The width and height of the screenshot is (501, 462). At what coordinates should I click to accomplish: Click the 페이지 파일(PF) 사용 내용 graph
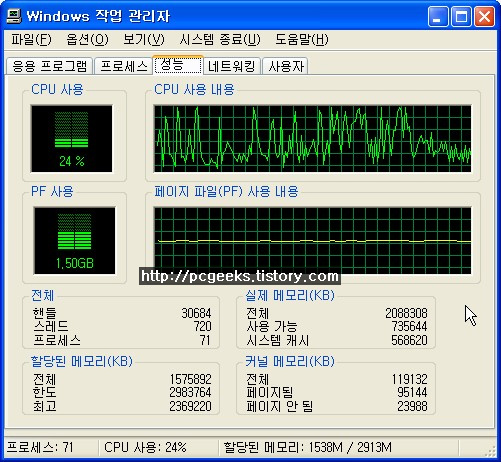point(313,241)
